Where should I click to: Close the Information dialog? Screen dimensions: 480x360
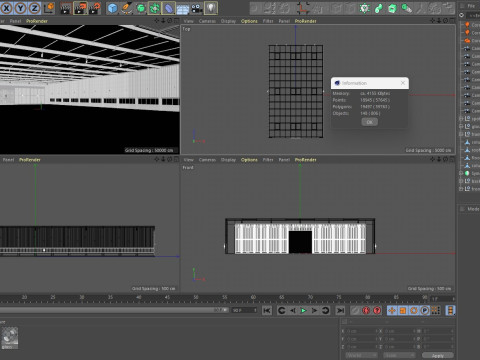403,83
